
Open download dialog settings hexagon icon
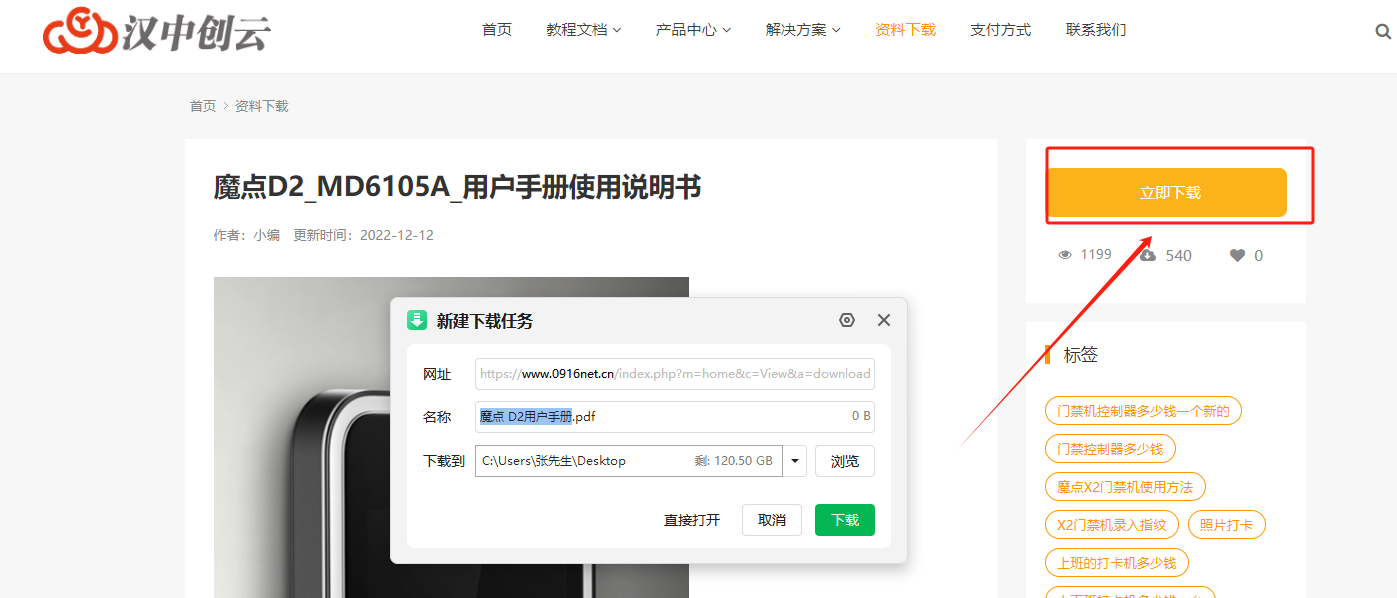(847, 320)
